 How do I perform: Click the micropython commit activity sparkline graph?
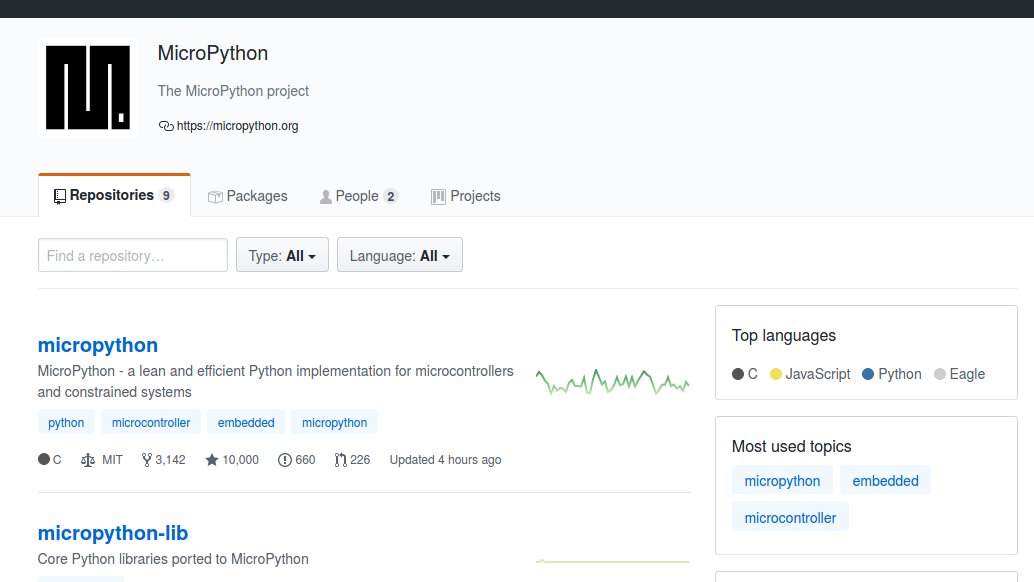613,382
